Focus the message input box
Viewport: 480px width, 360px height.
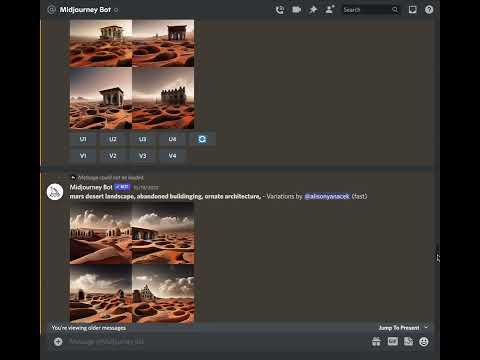(217, 342)
